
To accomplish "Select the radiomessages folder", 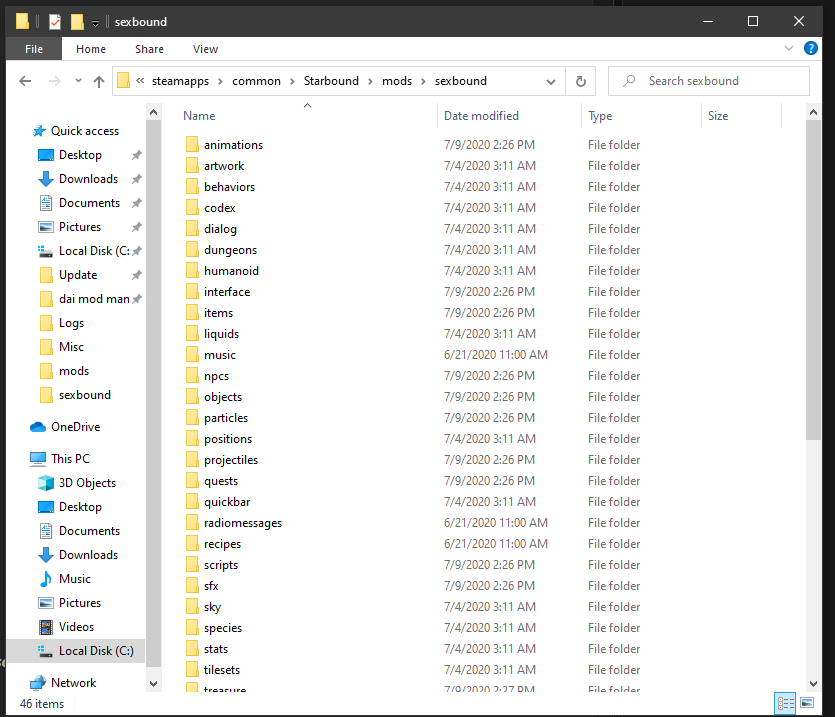I will (243, 523).
